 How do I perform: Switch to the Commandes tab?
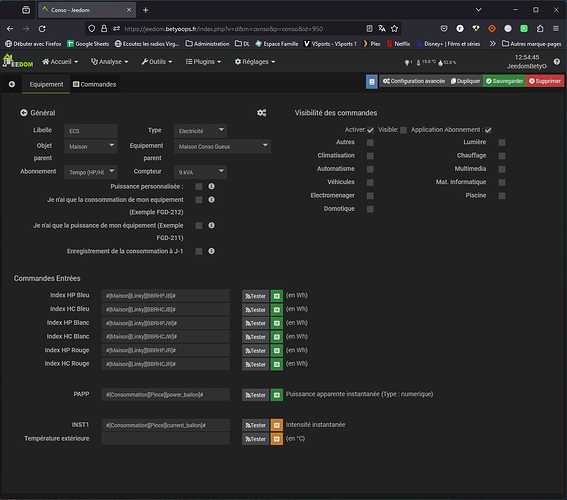coord(94,84)
